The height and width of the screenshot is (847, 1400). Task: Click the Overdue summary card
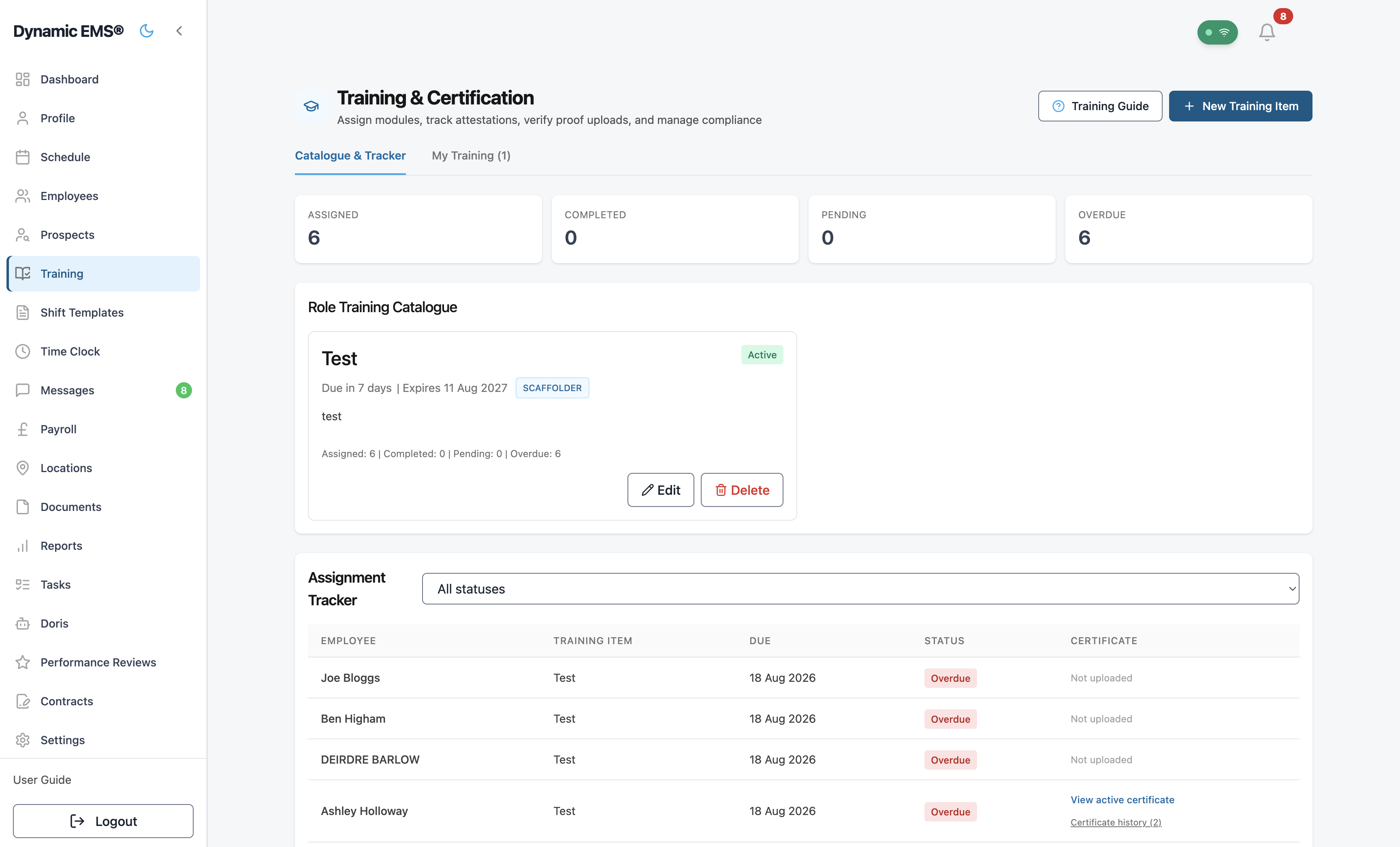tap(1188, 229)
